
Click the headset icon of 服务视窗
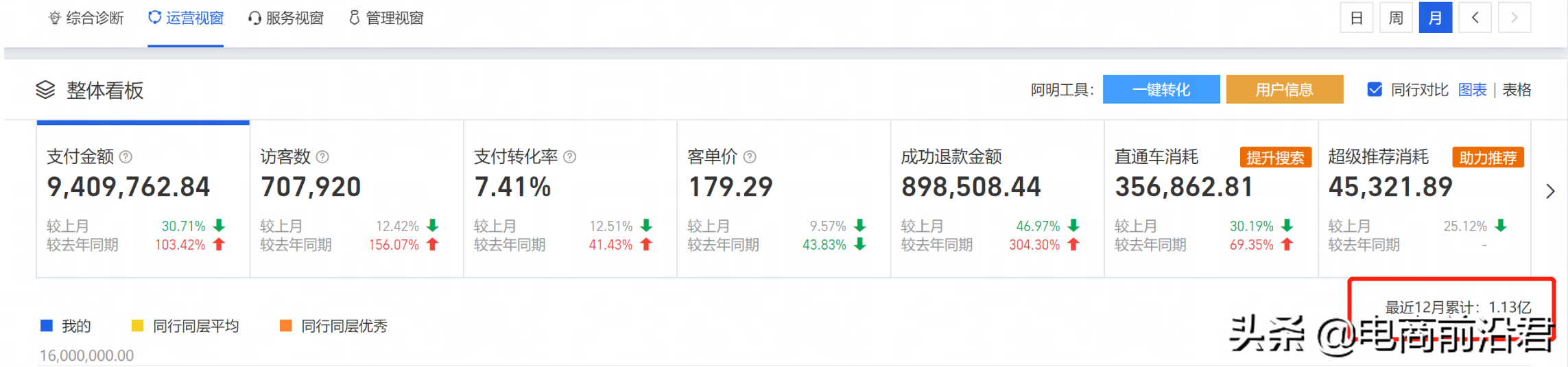(254, 18)
